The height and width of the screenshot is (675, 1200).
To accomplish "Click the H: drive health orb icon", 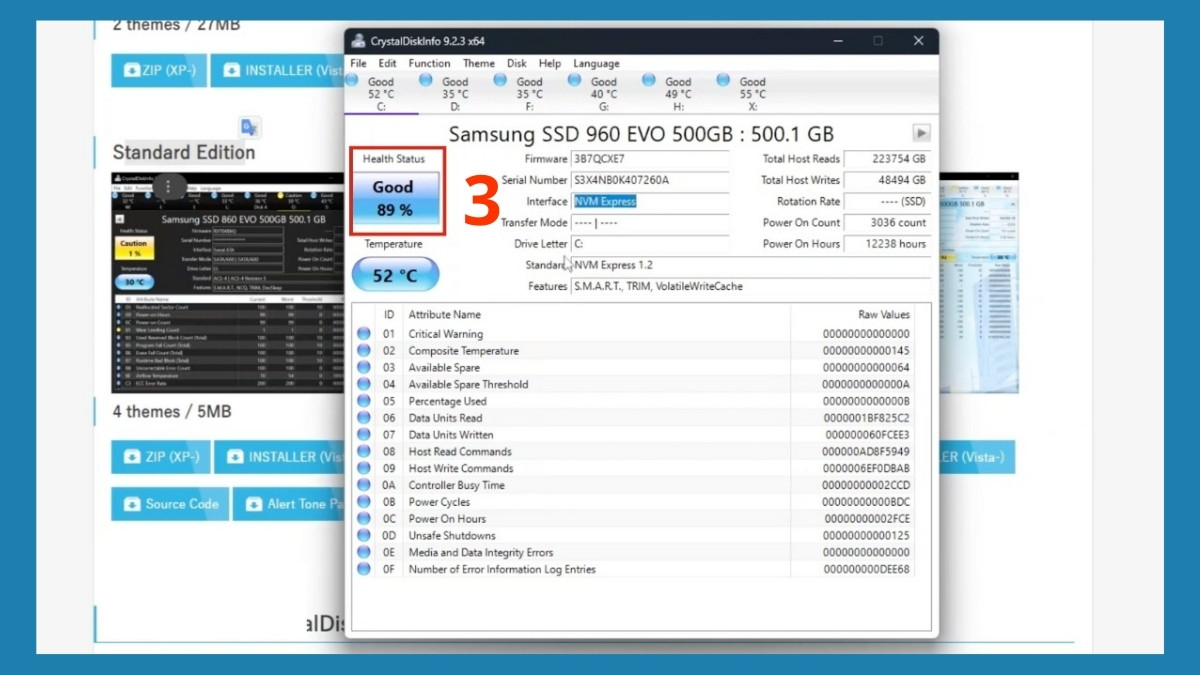I will click(648, 80).
